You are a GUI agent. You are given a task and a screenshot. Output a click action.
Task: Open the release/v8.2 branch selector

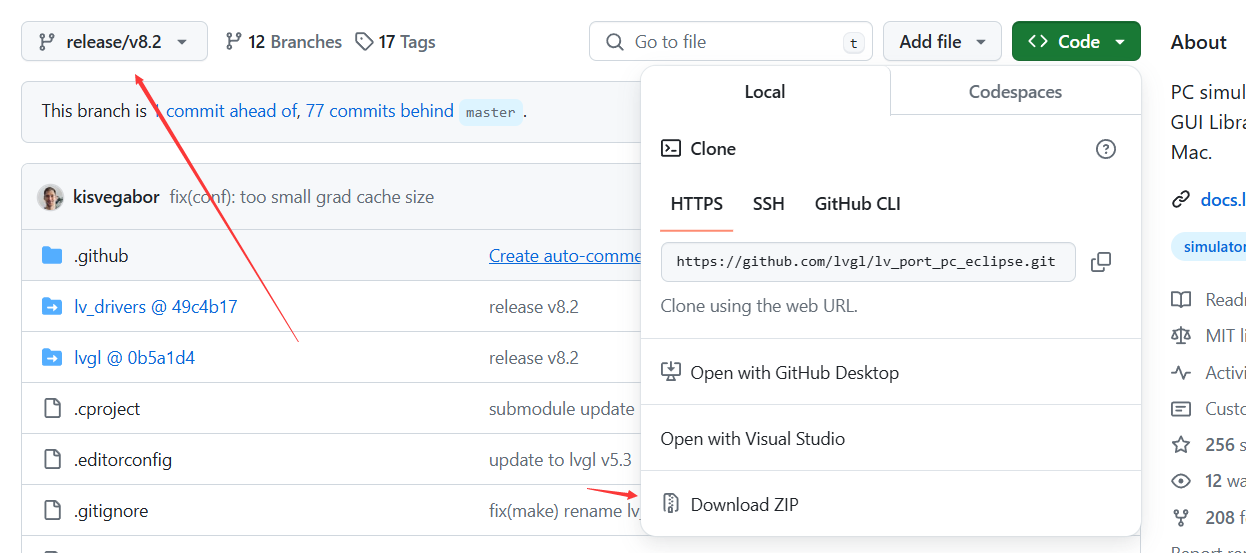coord(114,41)
